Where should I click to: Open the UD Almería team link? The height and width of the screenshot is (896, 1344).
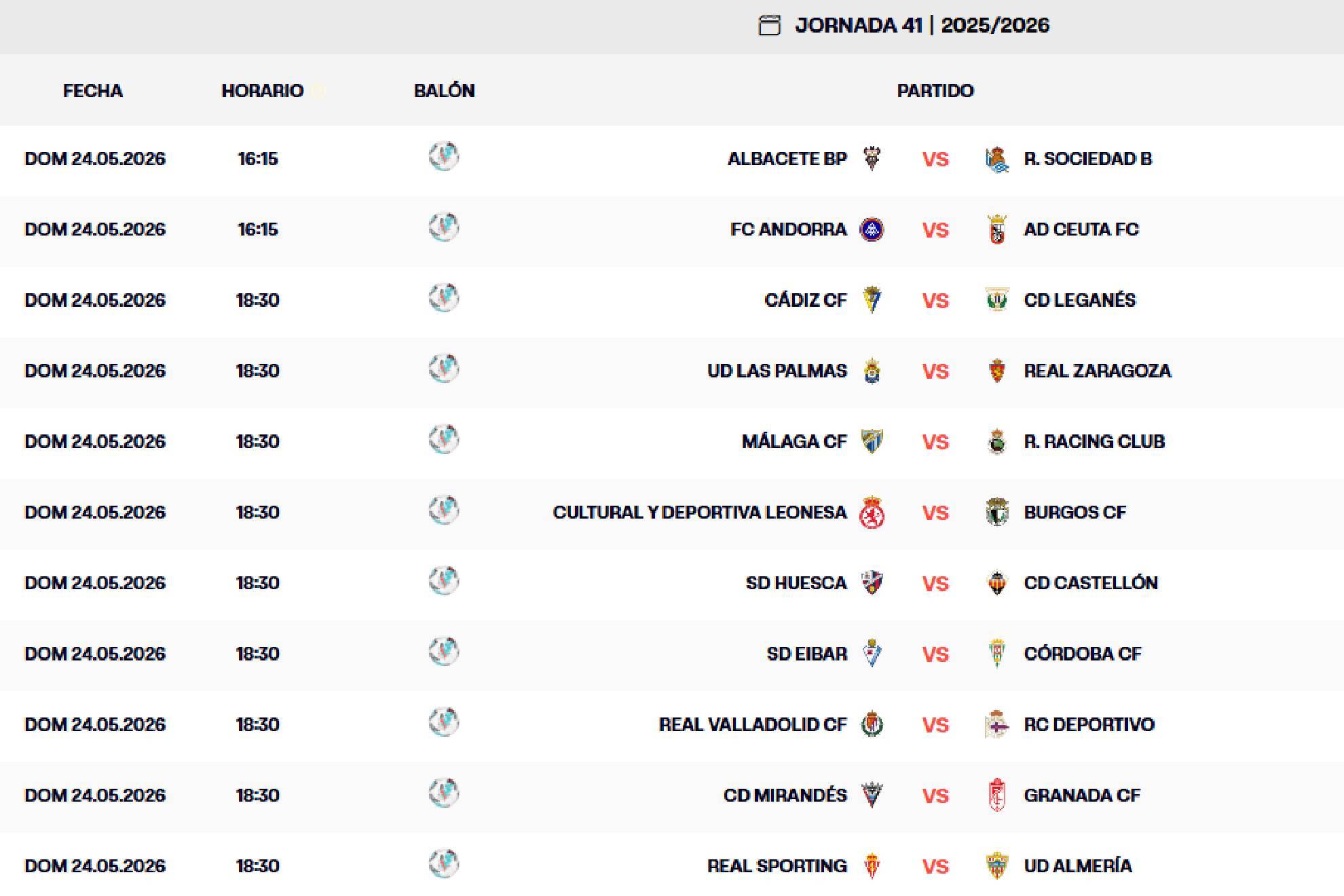(x=1078, y=866)
